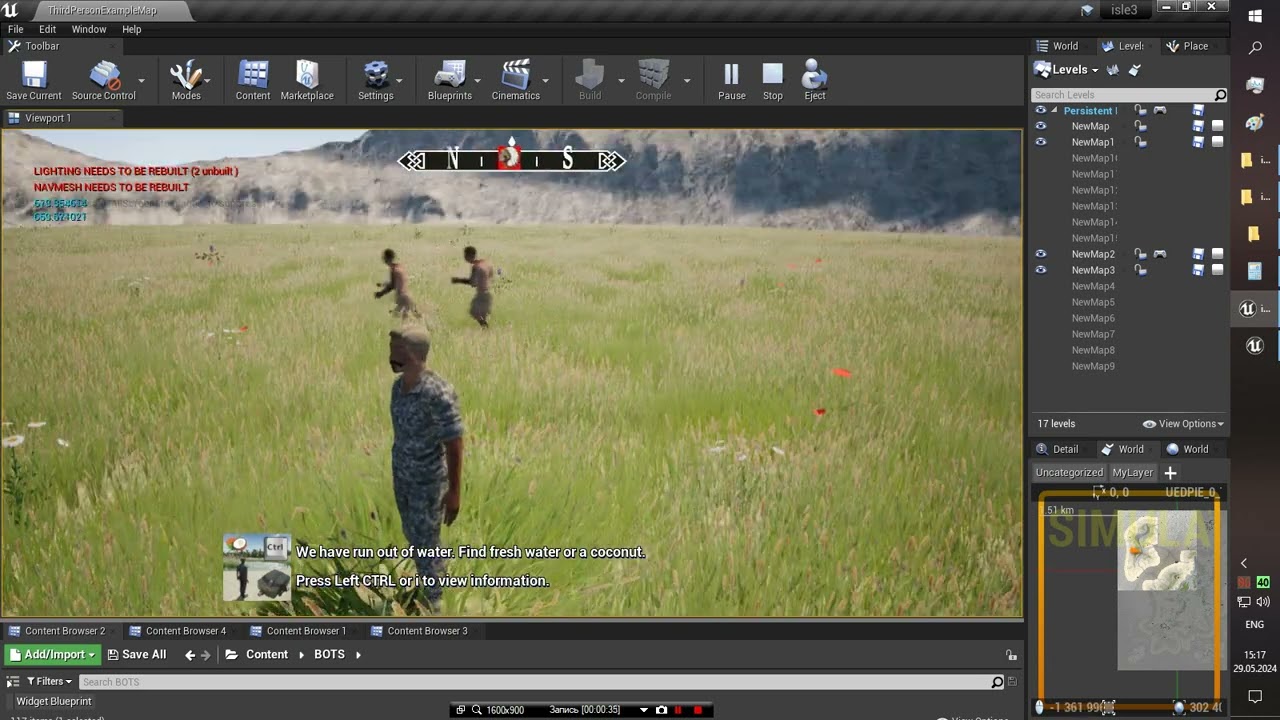Click the white color box on the NewMap2 row
This screenshot has width=1280, height=720.
pyautogui.click(x=1218, y=254)
